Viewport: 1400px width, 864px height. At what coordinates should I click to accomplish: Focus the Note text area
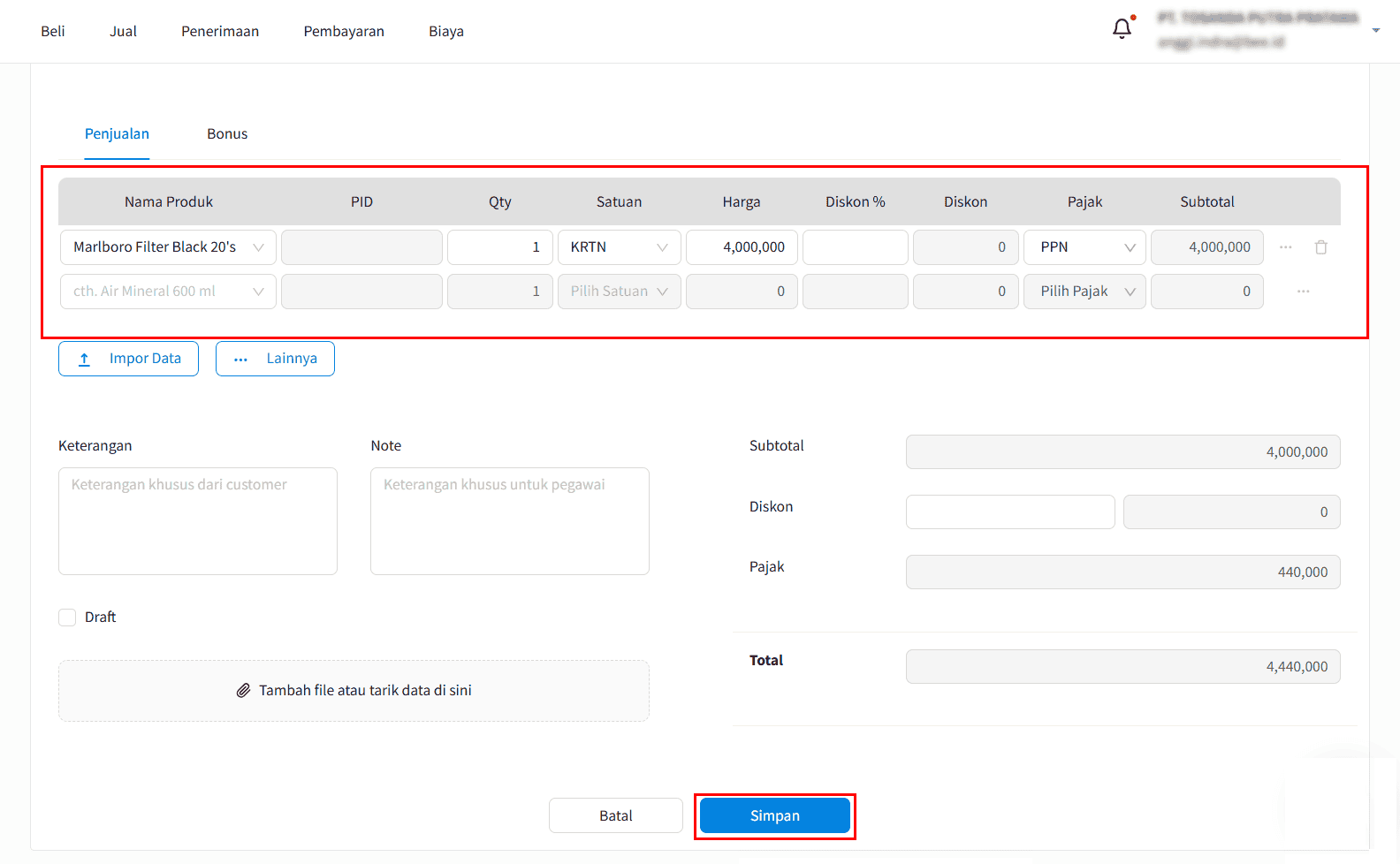point(510,521)
